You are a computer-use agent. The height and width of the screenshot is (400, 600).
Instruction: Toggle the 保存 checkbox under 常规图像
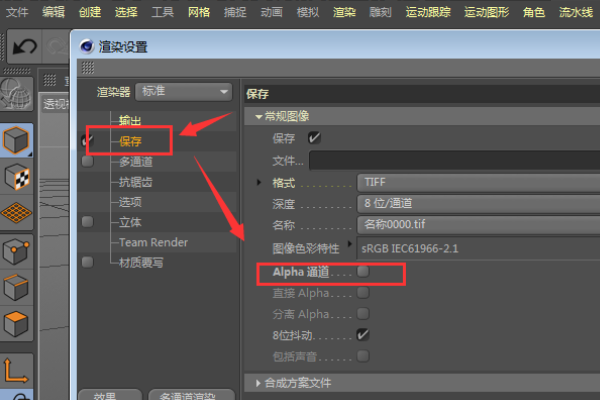point(314,138)
